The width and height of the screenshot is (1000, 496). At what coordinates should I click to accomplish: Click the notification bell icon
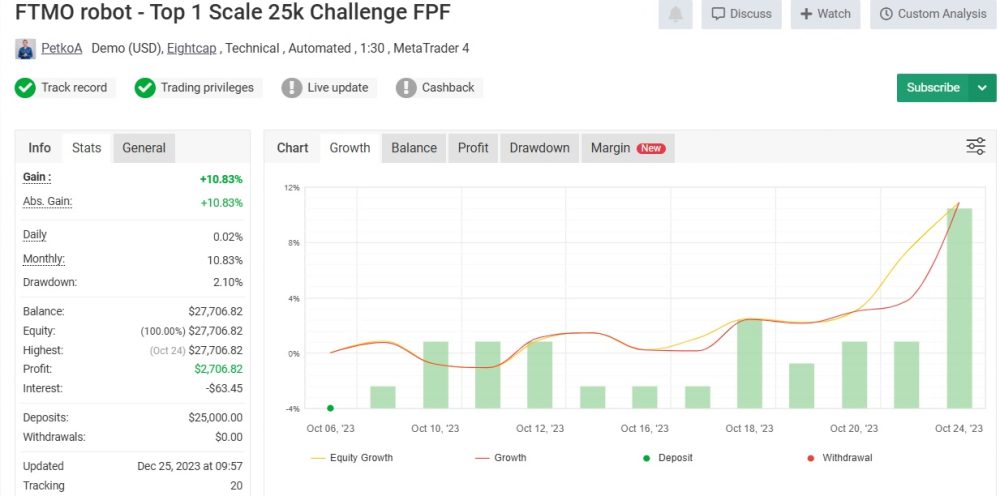676,14
